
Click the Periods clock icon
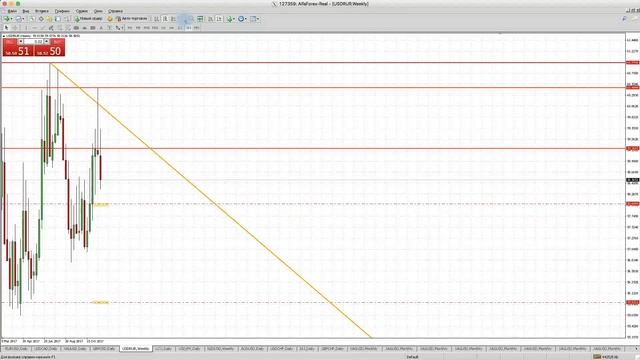click(x=241, y=19)
